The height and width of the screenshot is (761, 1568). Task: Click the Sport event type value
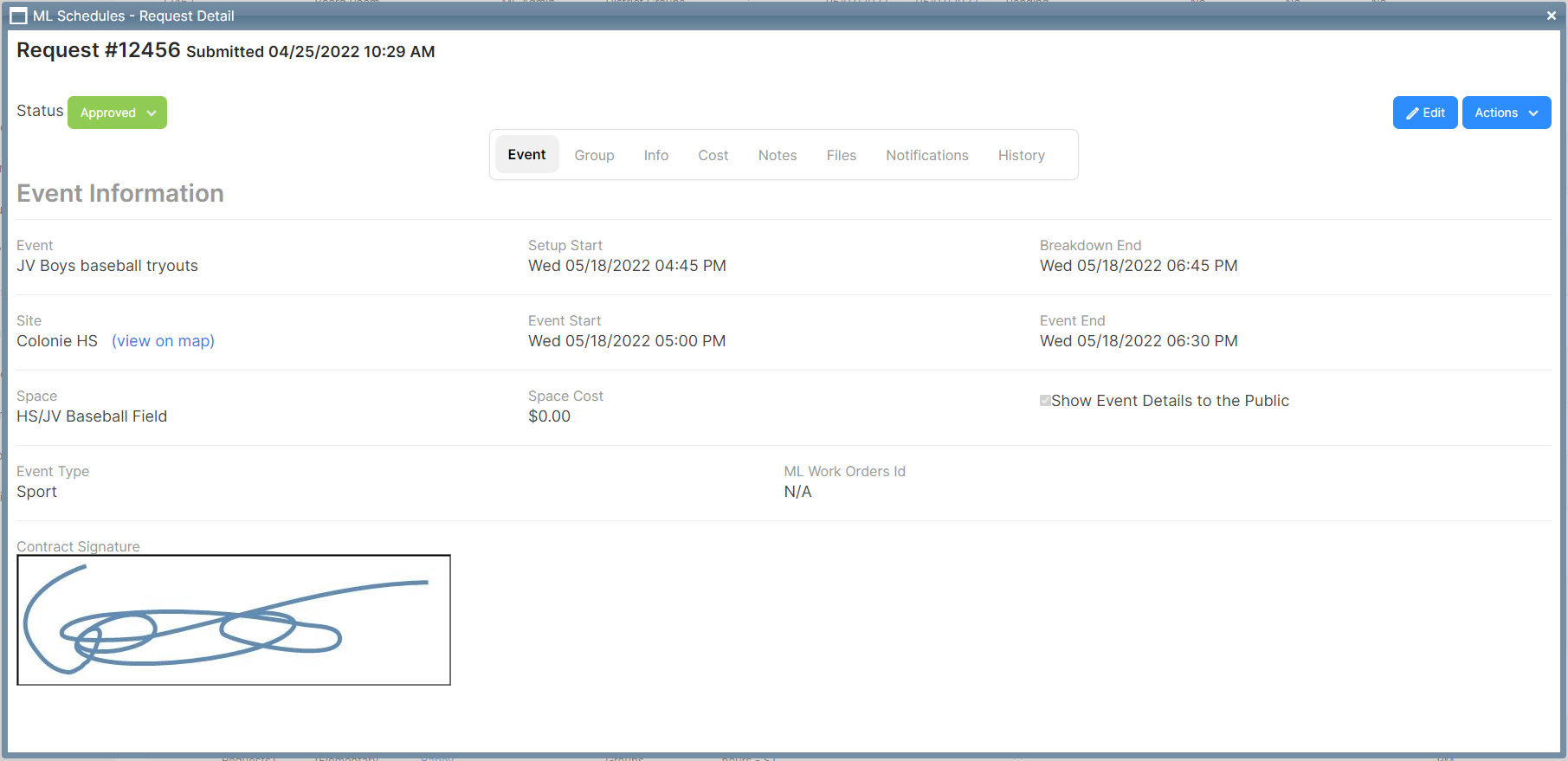point(36,492)
